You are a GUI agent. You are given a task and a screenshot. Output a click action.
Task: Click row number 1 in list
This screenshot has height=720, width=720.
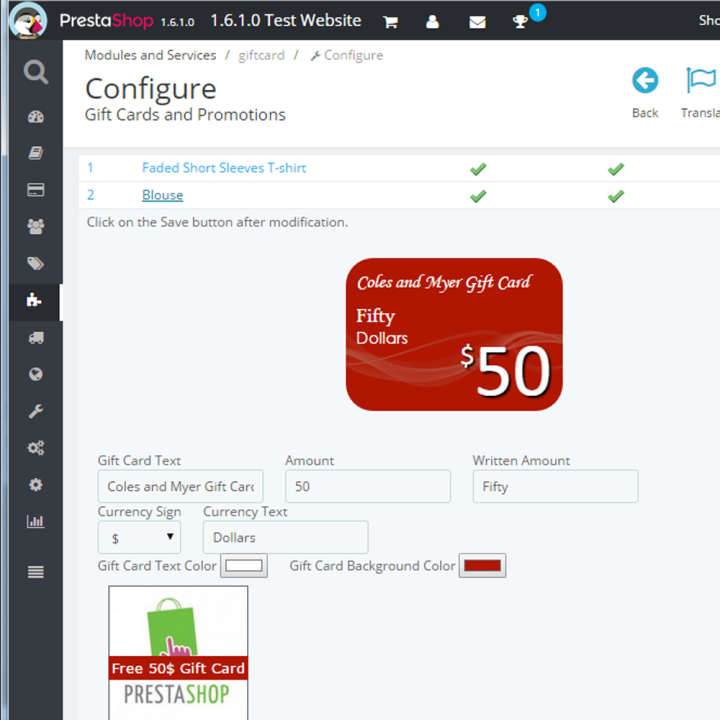[90, 168]
